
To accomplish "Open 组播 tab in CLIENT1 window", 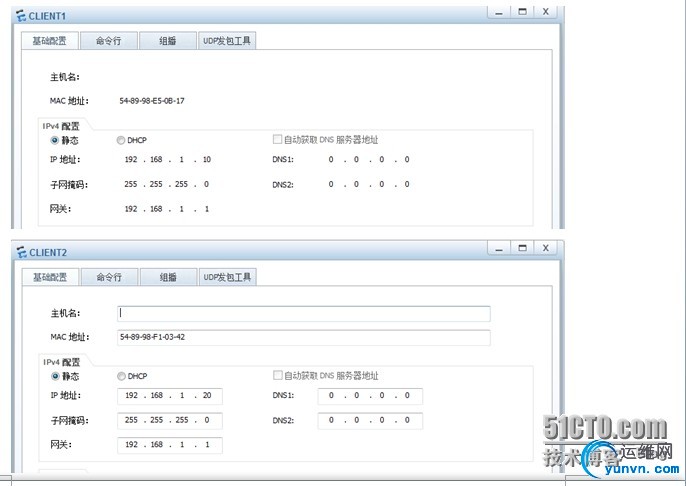I will pyautogui.click(x=168, y=41).
